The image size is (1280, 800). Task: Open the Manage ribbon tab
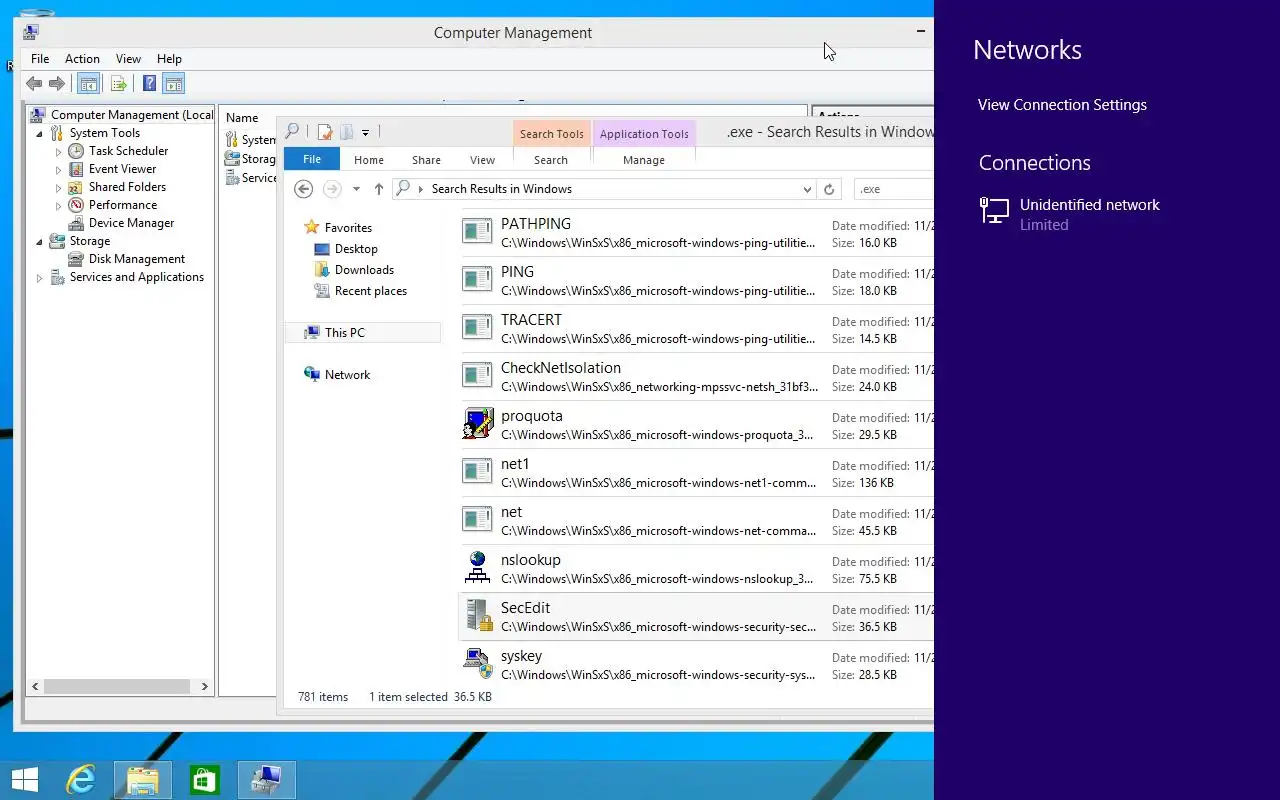point(644,160)
